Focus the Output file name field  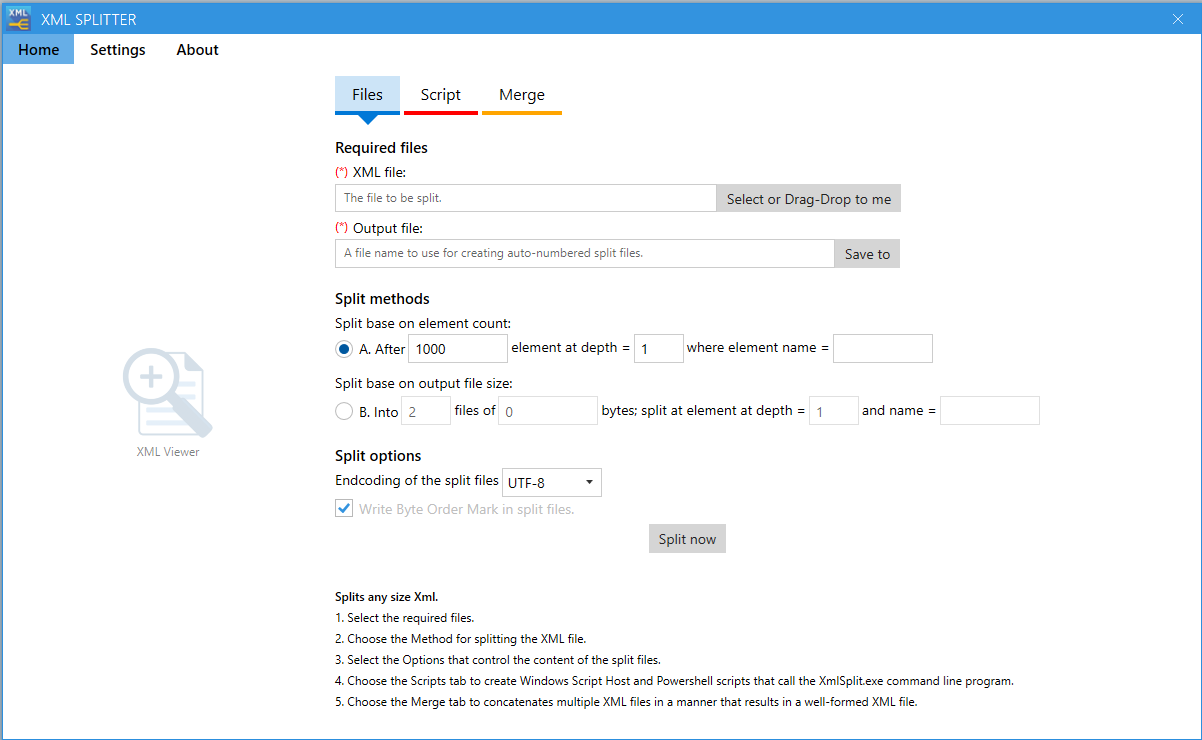585,254
